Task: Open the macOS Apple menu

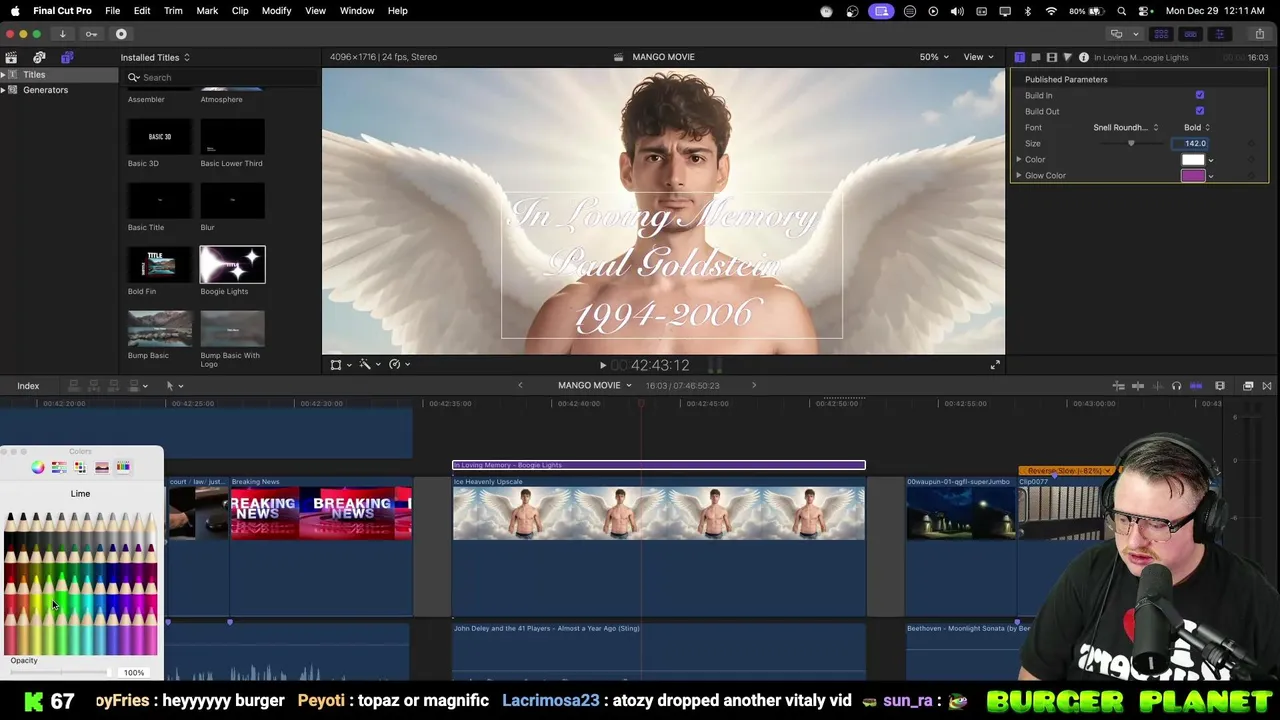Action: pos(14,10)
